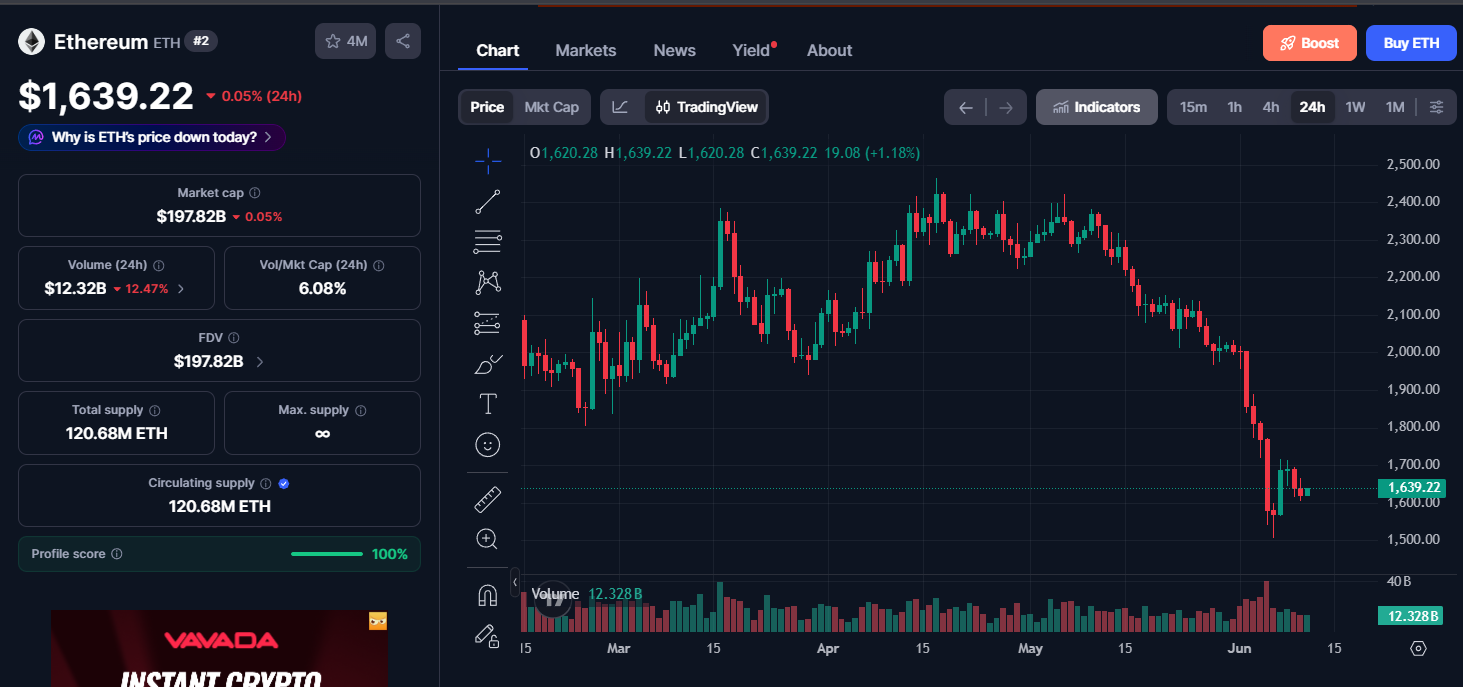1463x687 pixels.
Task: Click the Boost button
Action: coord(1310,43)
